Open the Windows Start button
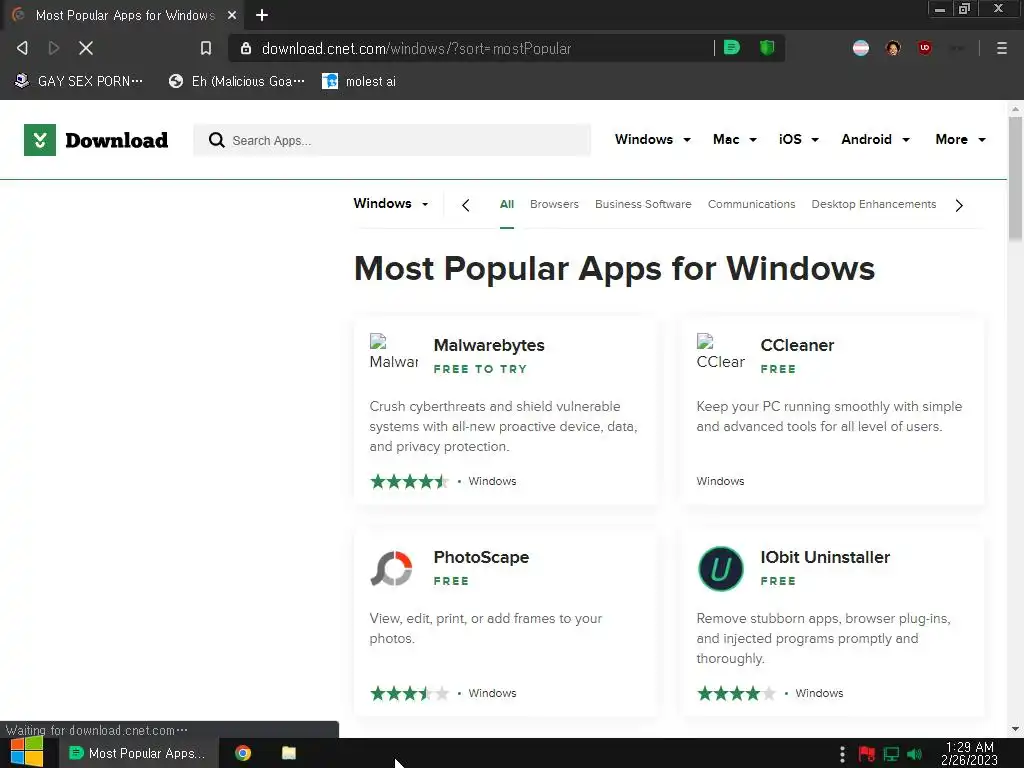1024x768 pixels. point(27,753)
